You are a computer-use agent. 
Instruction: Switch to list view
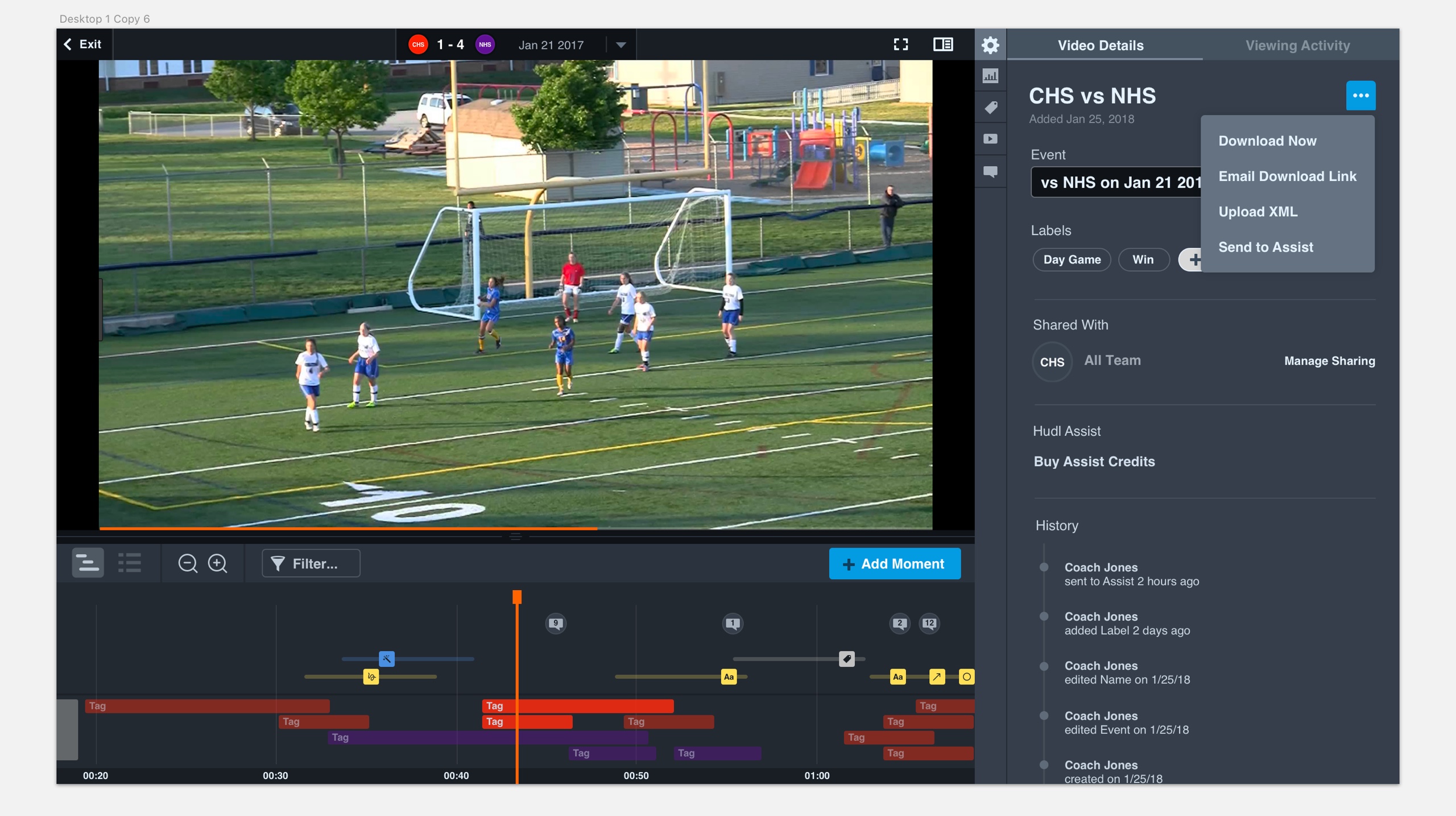tap(130, 563)
